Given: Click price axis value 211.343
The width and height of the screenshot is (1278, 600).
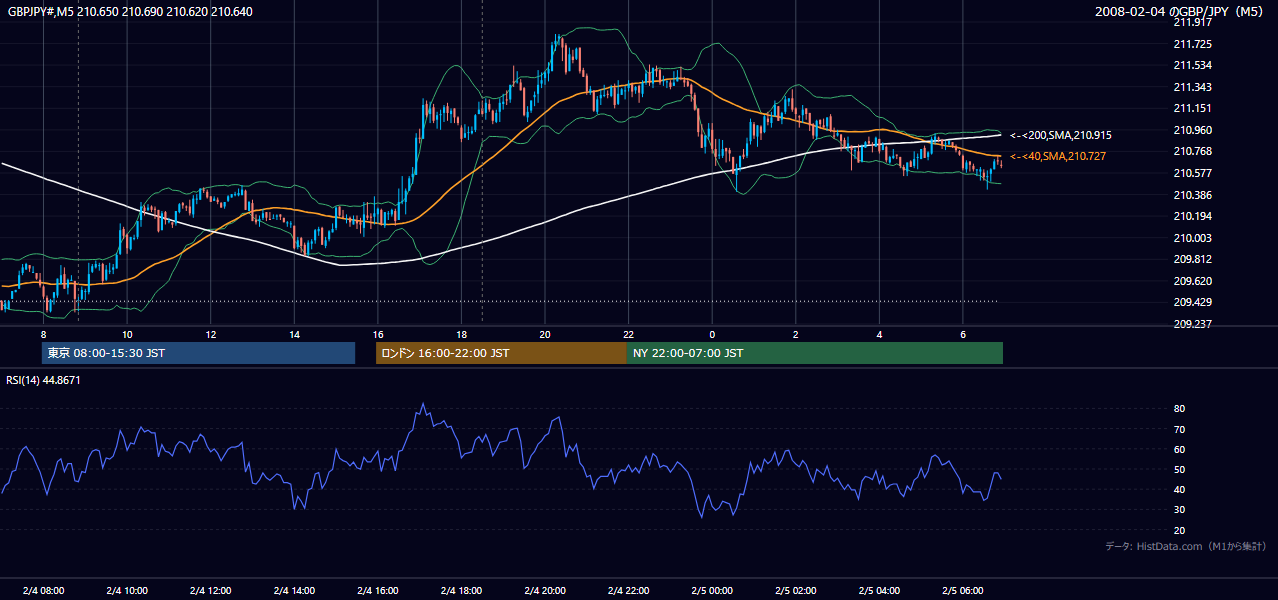Looking at the screenshot, I should pos(1191,87).
